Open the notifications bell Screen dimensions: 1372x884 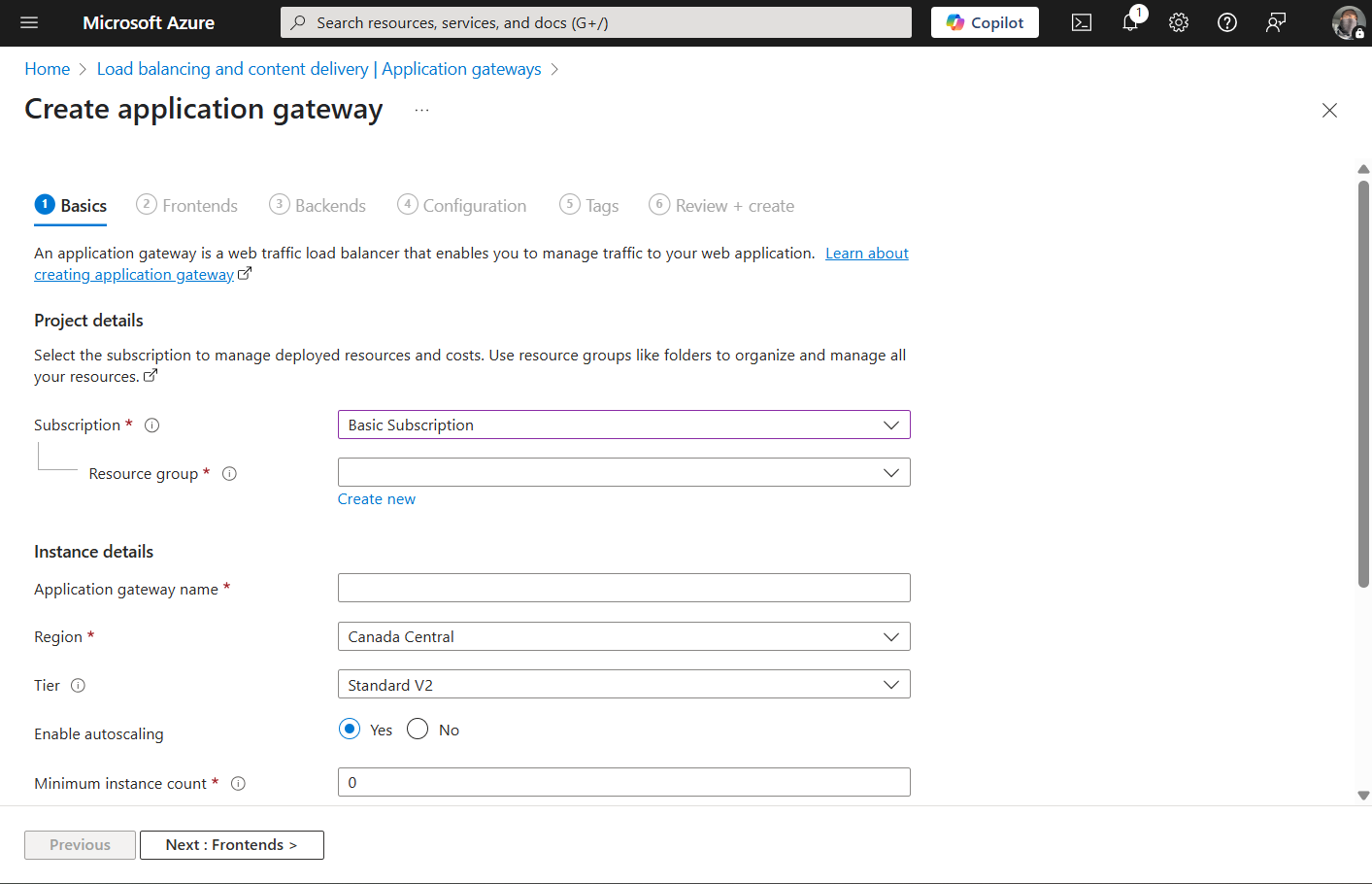click(x=1130, y=22)
